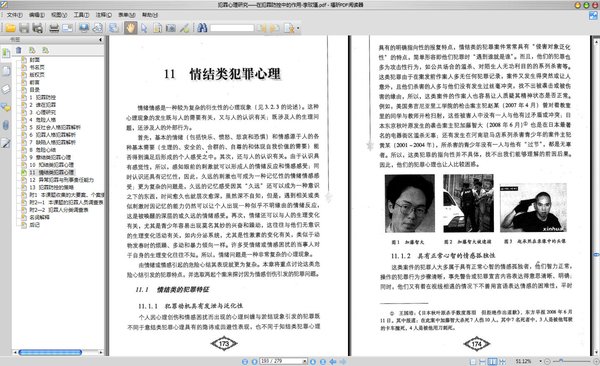Click the Open file folder icon
The image size is (600, 366).
point(11,28)
